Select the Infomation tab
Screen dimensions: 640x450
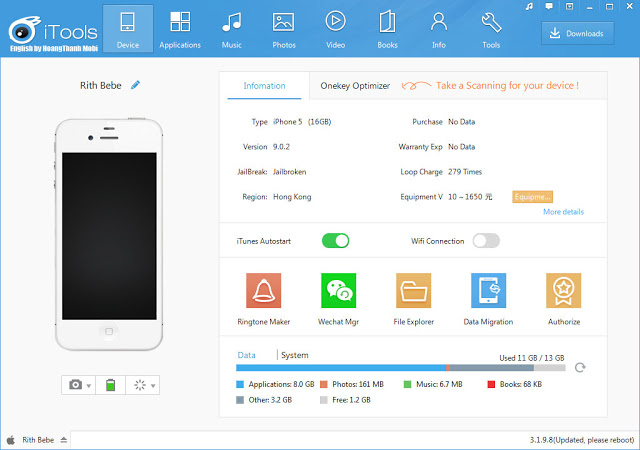(x=264, y=86)
